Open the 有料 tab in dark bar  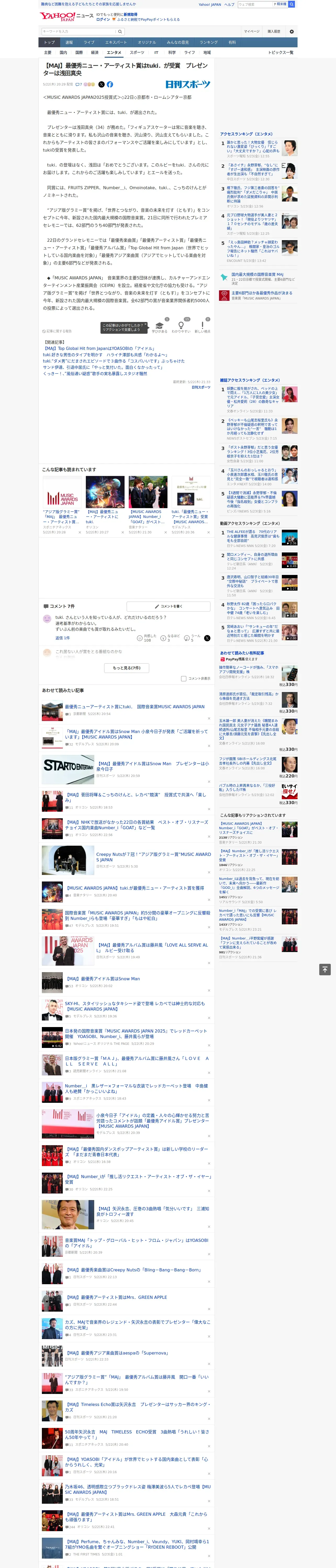click(232, 43)
